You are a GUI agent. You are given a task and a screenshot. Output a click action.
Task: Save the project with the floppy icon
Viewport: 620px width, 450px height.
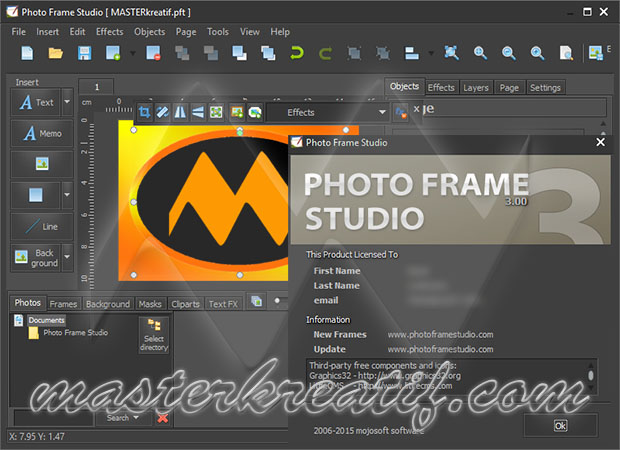(x=84, y=53)
